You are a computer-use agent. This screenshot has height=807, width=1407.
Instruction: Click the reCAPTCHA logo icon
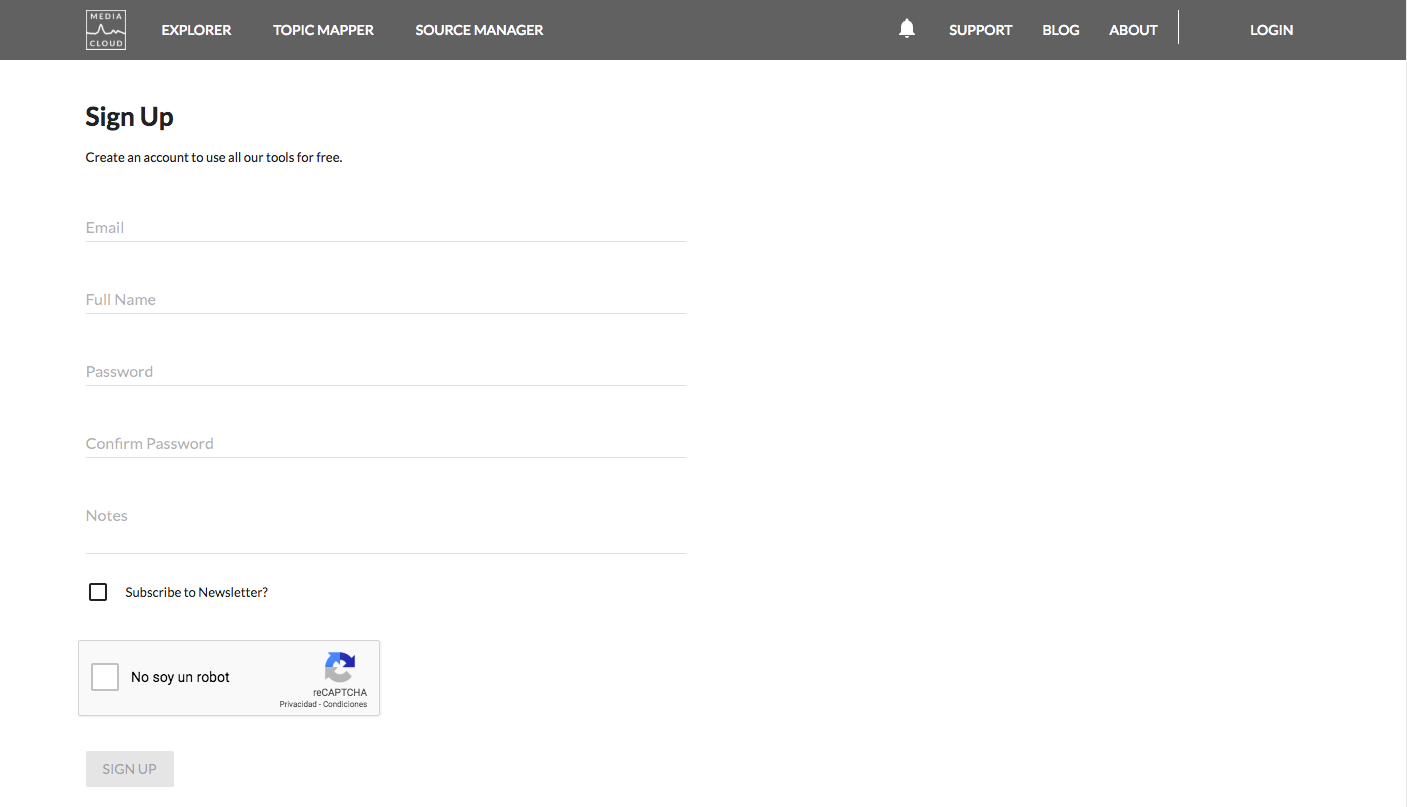[x=340, y=667]
